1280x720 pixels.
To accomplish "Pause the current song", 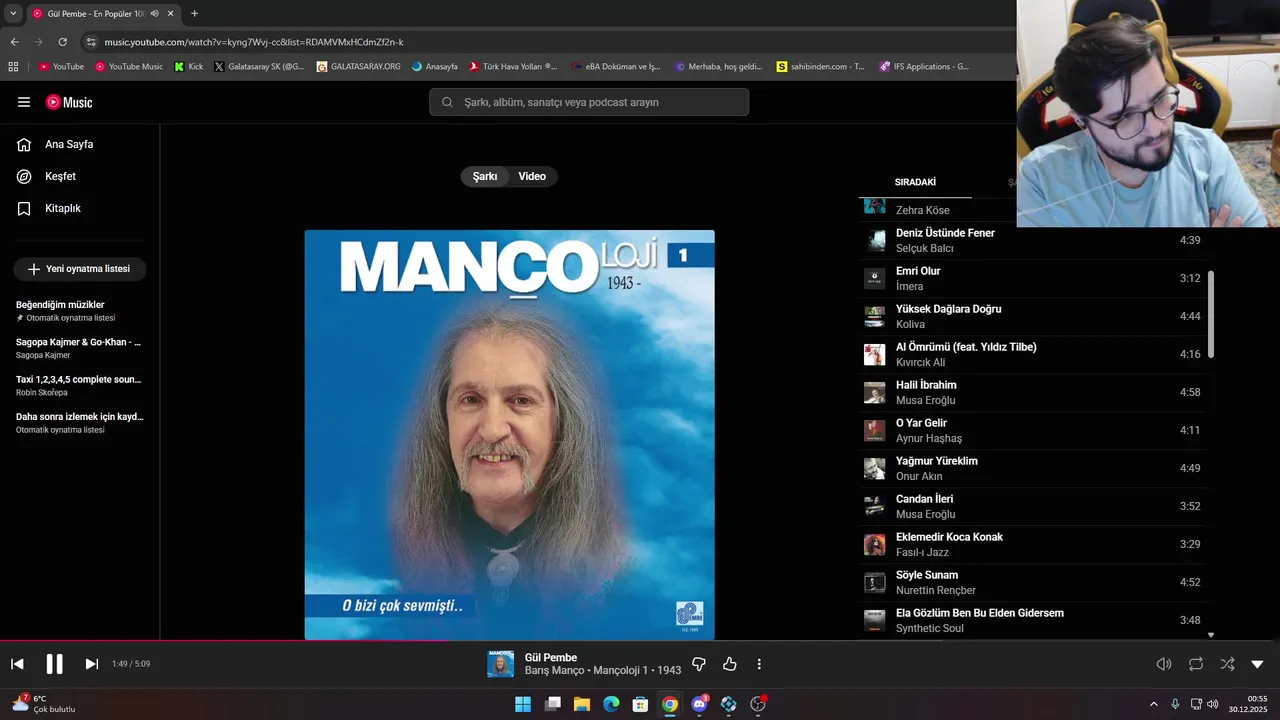I will click(54, 664).
